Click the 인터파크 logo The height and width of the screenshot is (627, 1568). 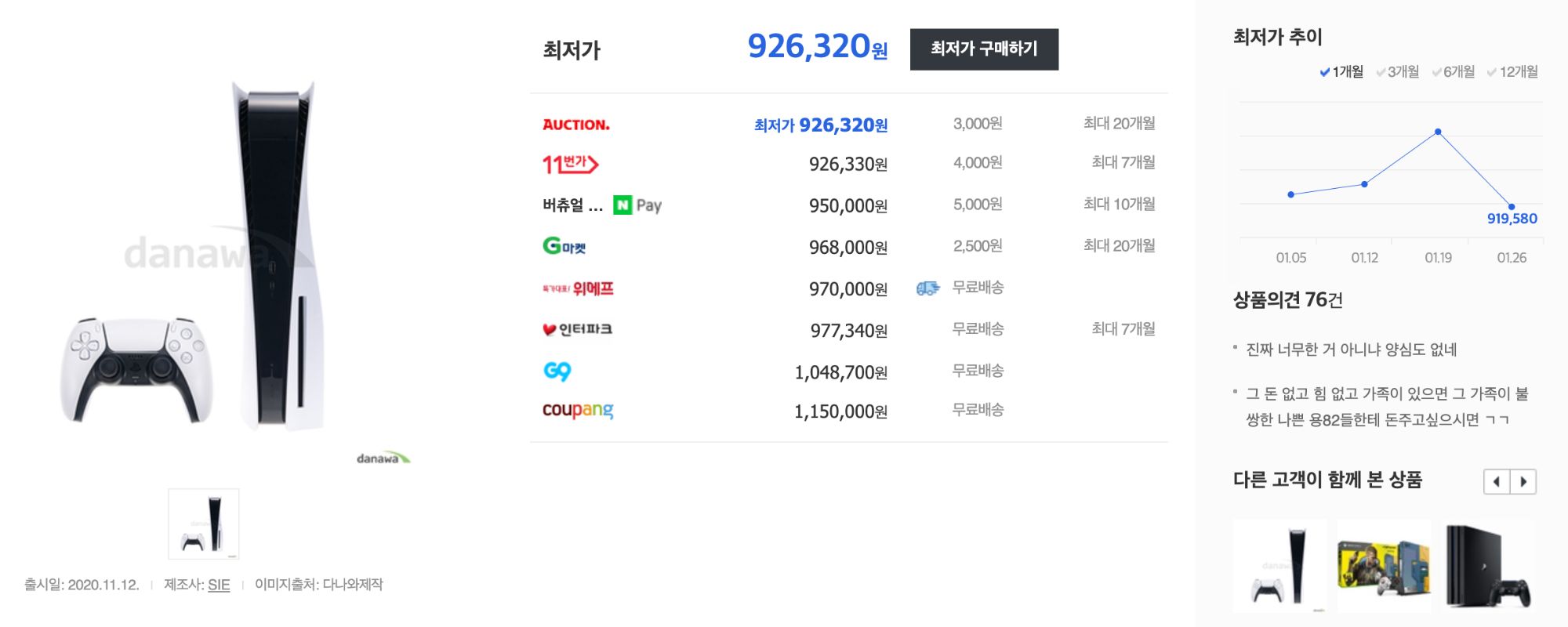coord(577,329)
